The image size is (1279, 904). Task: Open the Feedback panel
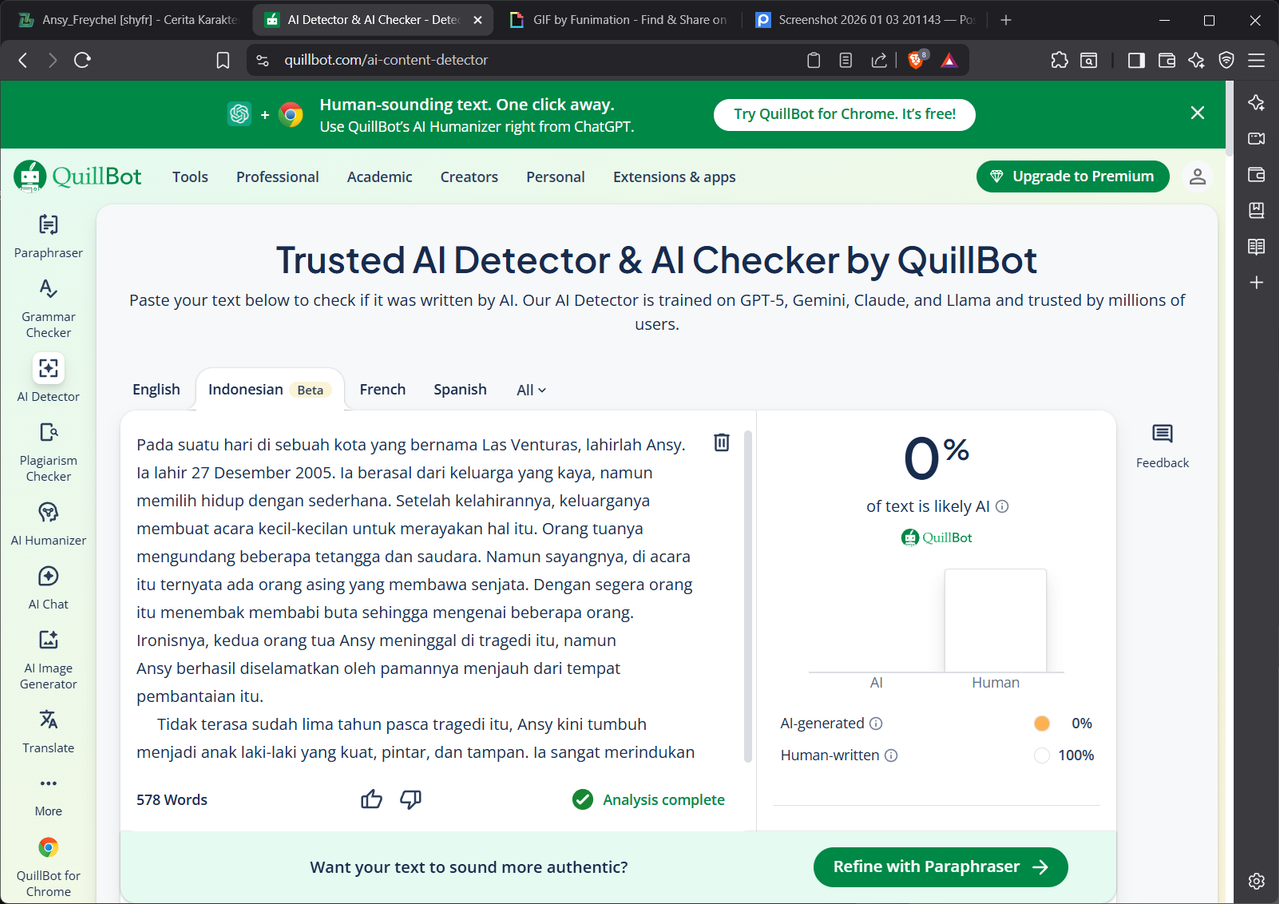pos(1162,446)
